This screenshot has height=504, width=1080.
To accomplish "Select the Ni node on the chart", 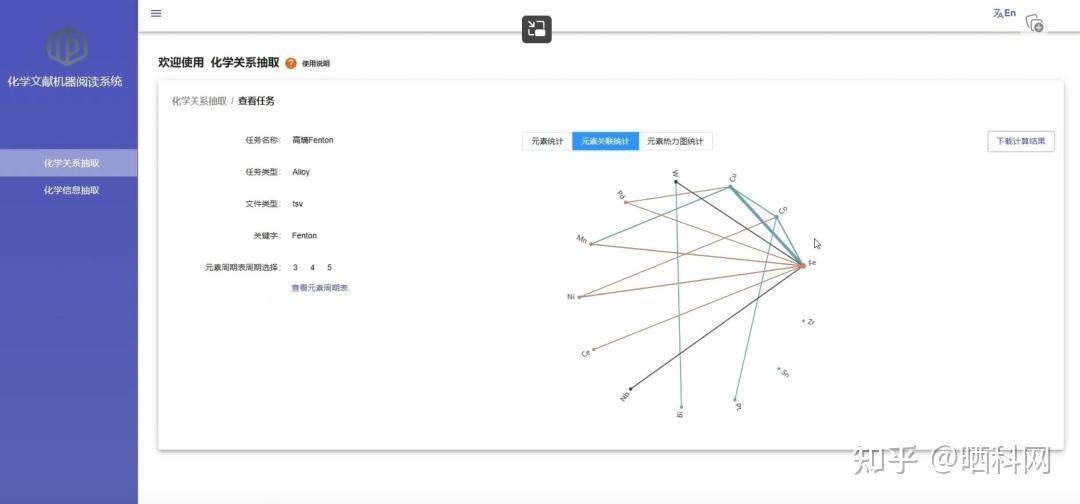I will [x=578, y=296].
